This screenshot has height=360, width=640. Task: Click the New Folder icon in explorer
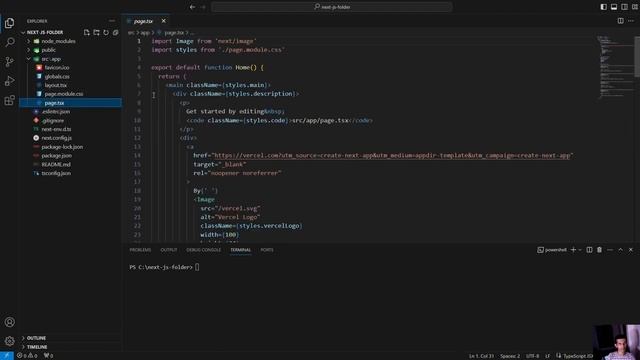[96, 32]
